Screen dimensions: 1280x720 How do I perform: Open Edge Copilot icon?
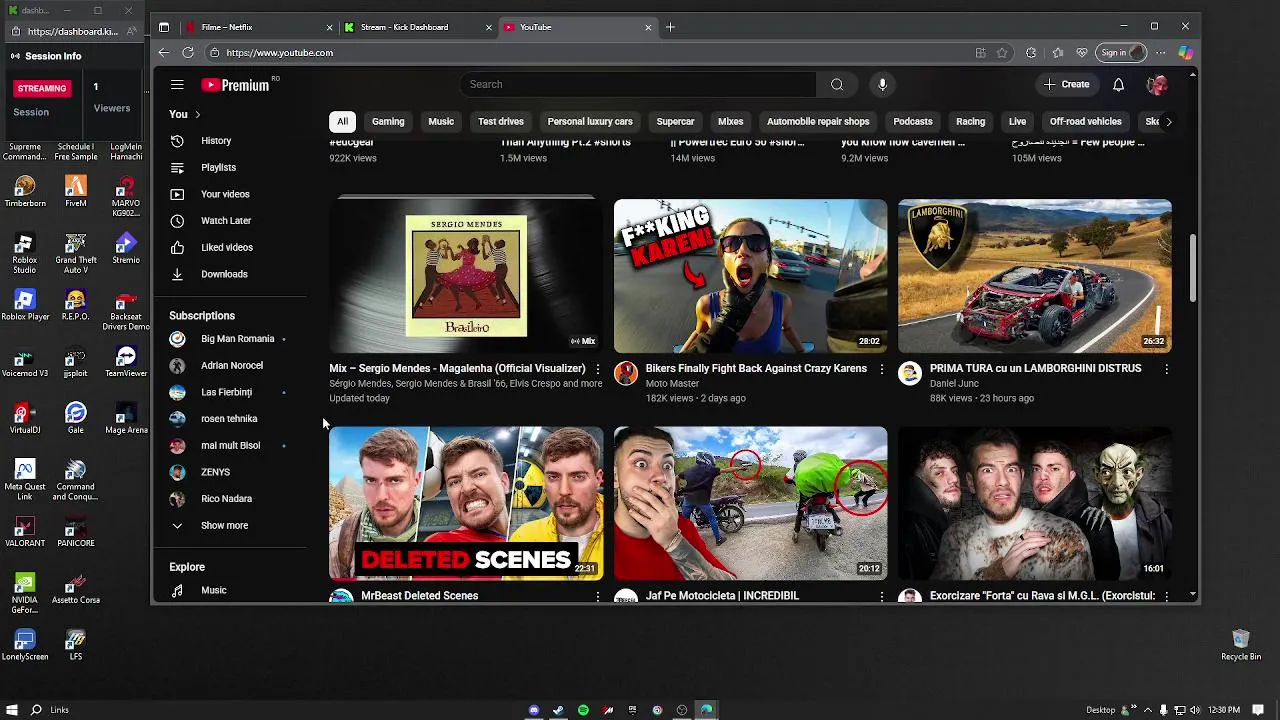click(x=1185, y=53)
